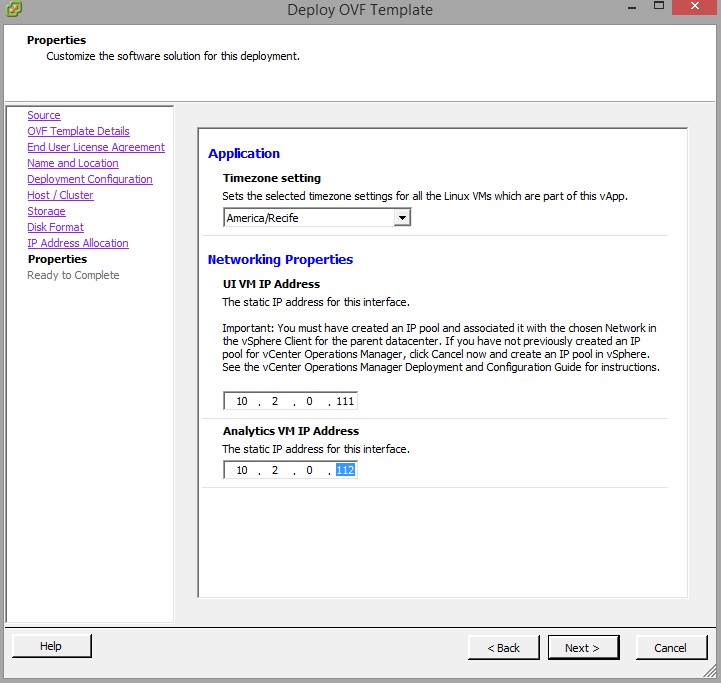This screenshot has width=721, height=683.
Task: Go to the Source step link
Action: click(44, 116)
